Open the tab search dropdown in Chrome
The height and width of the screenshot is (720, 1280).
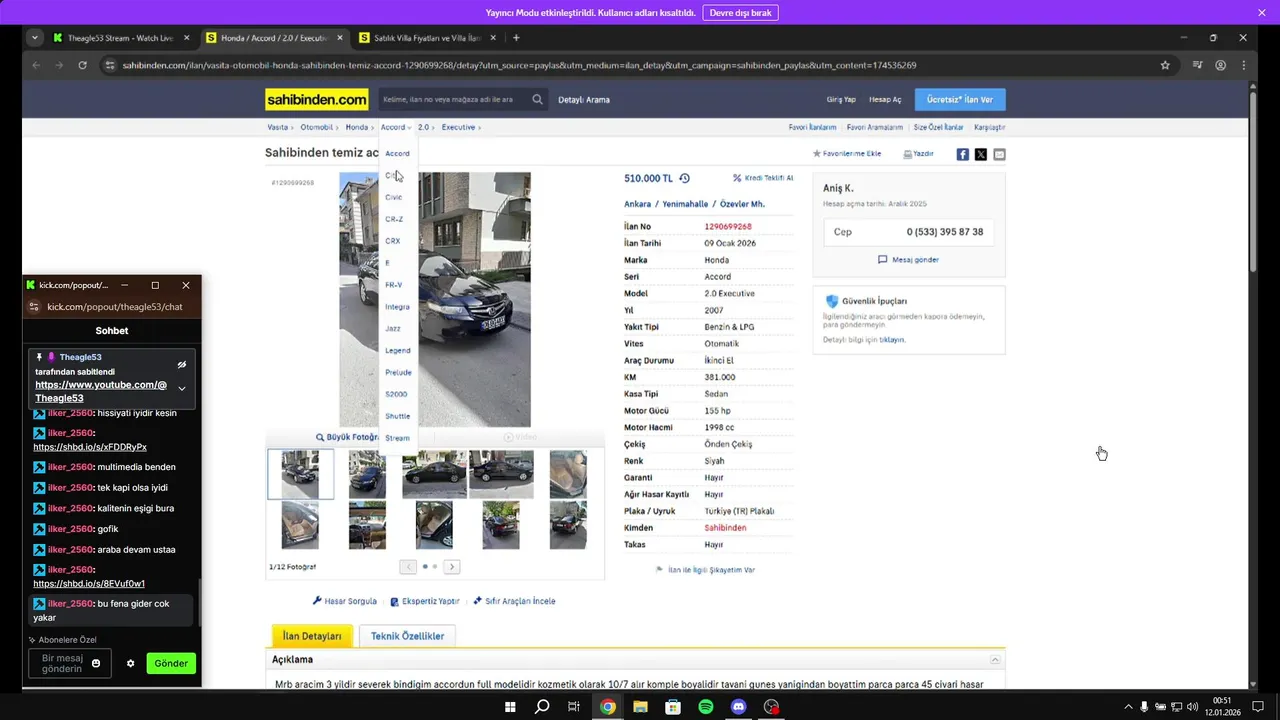(35, 38)
